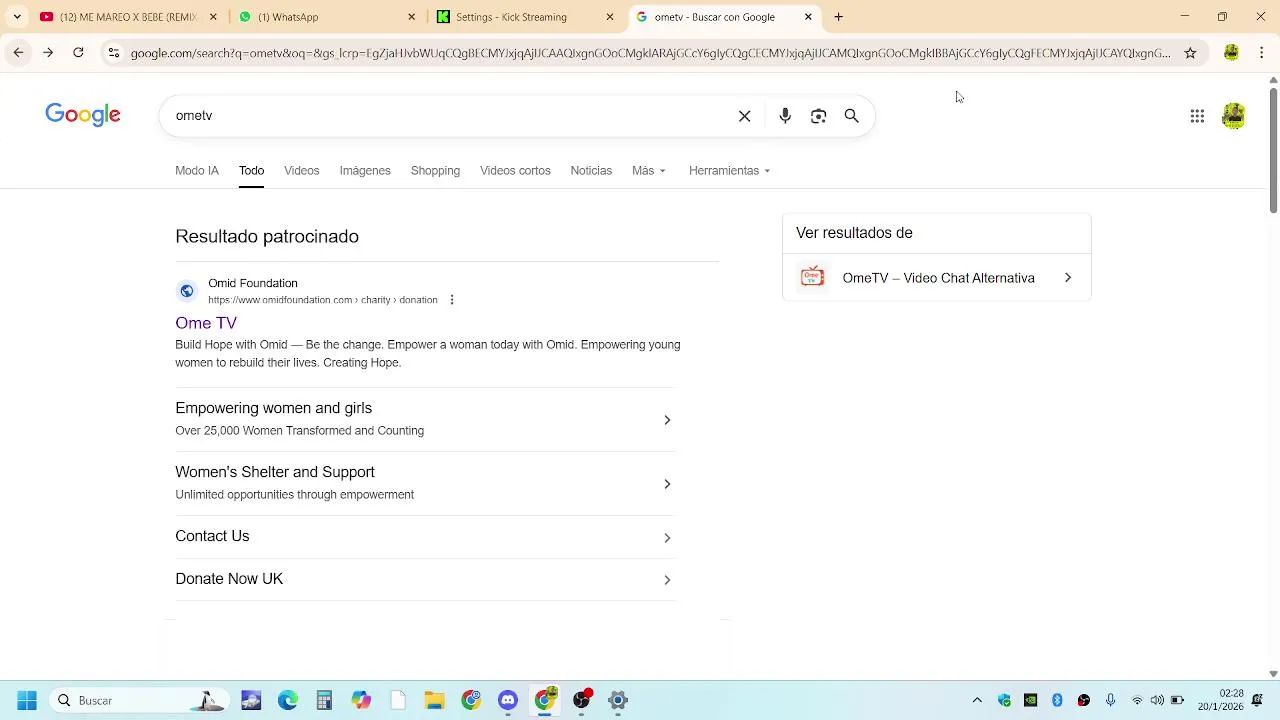Viewport: 1280px width, 720px height.
Task: Open microphone tray icon
Action: click(x=1110, y=700)
